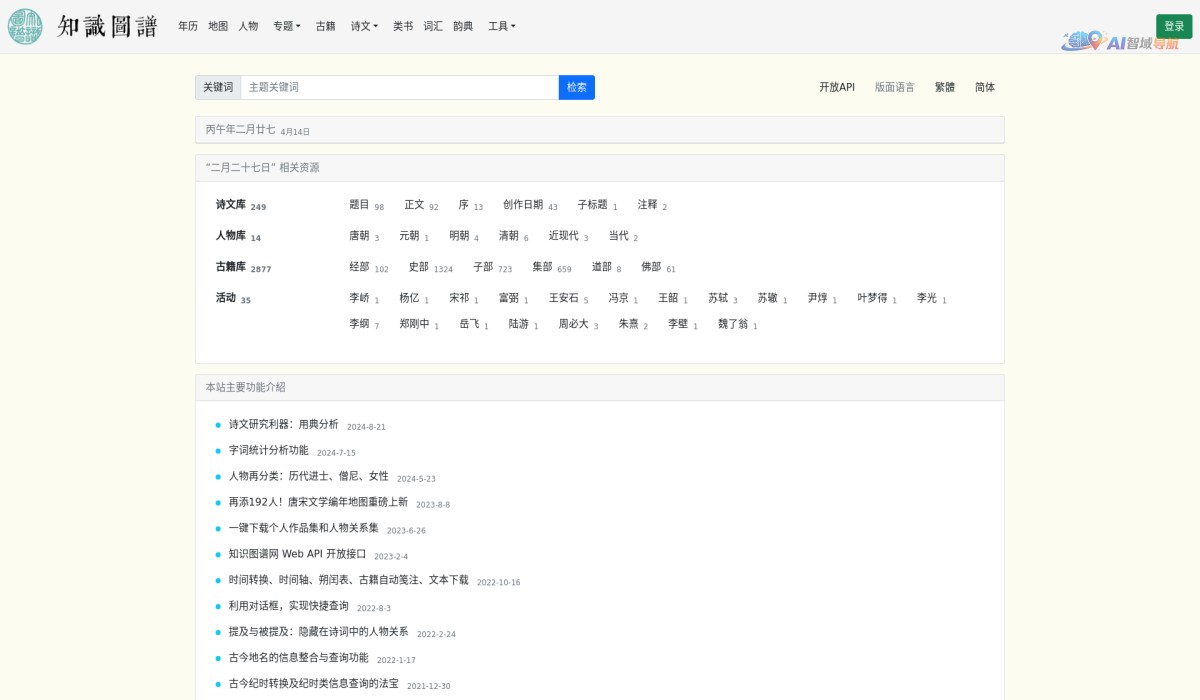
Task: Open the 开放API link
Action: click(x=836, y=88)
